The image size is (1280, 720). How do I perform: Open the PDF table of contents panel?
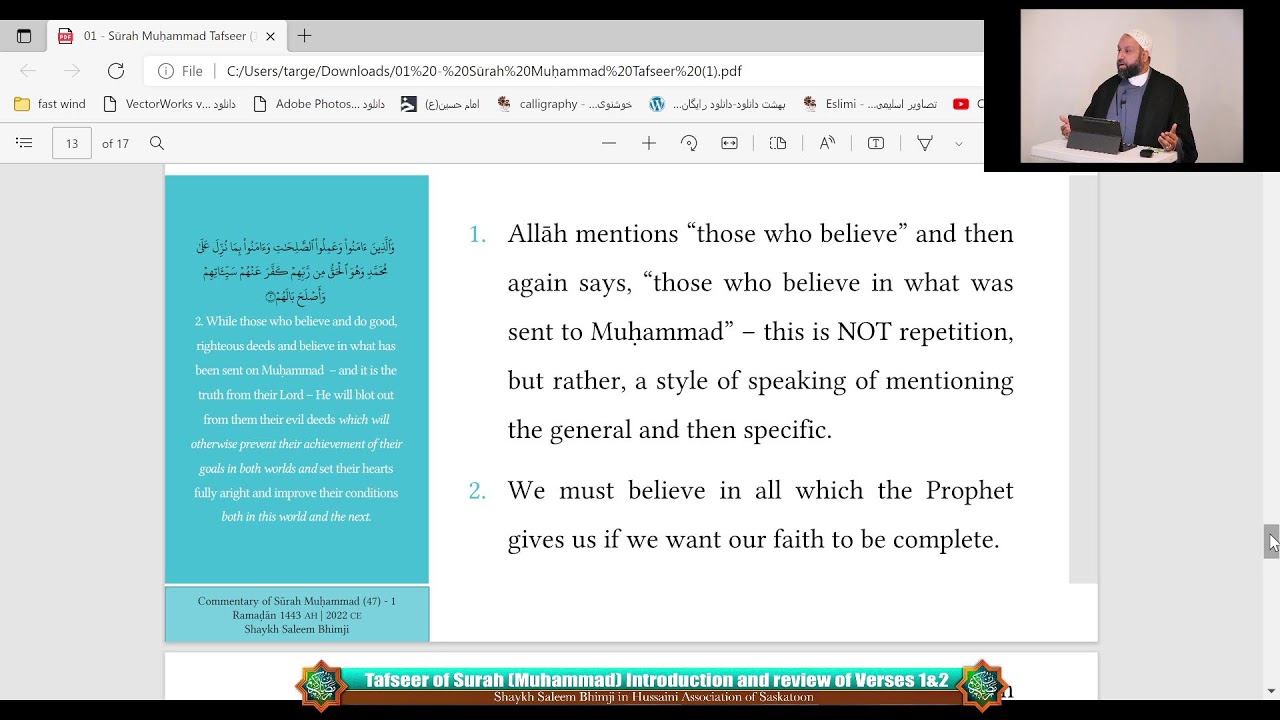point(24,143)
